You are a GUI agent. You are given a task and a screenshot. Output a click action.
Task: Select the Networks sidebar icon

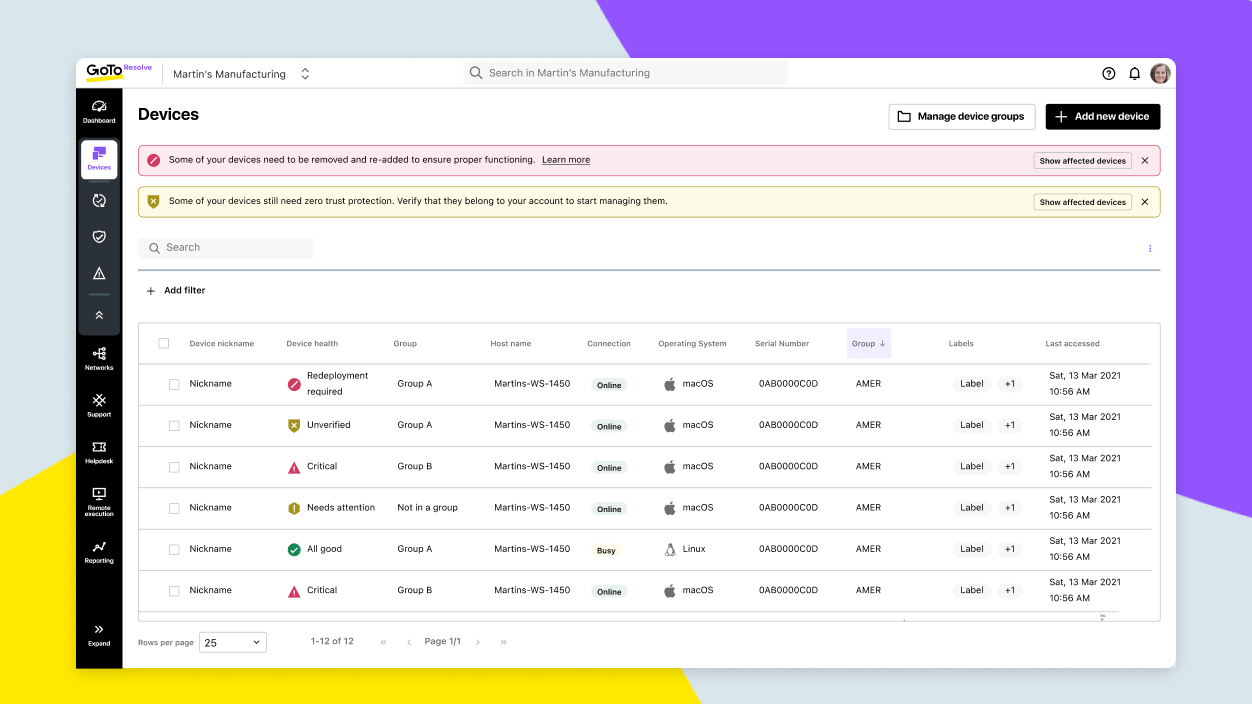tap(99, 358)
